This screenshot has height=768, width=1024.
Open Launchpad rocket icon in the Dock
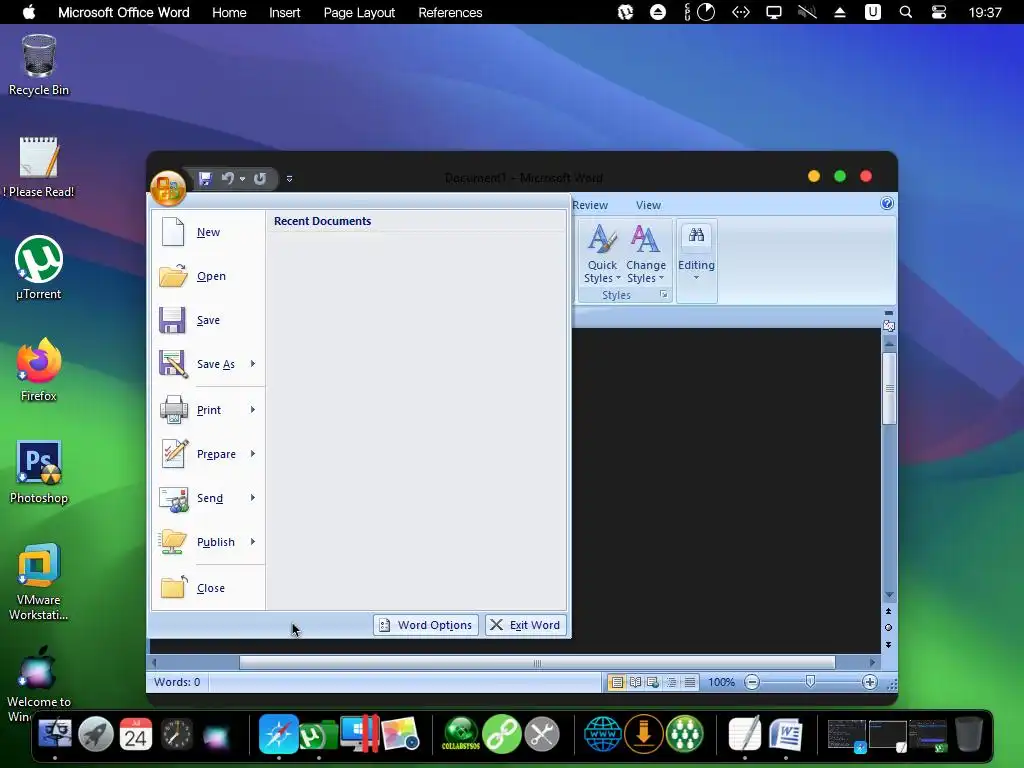pyautogui.click(x=95, y=734)
